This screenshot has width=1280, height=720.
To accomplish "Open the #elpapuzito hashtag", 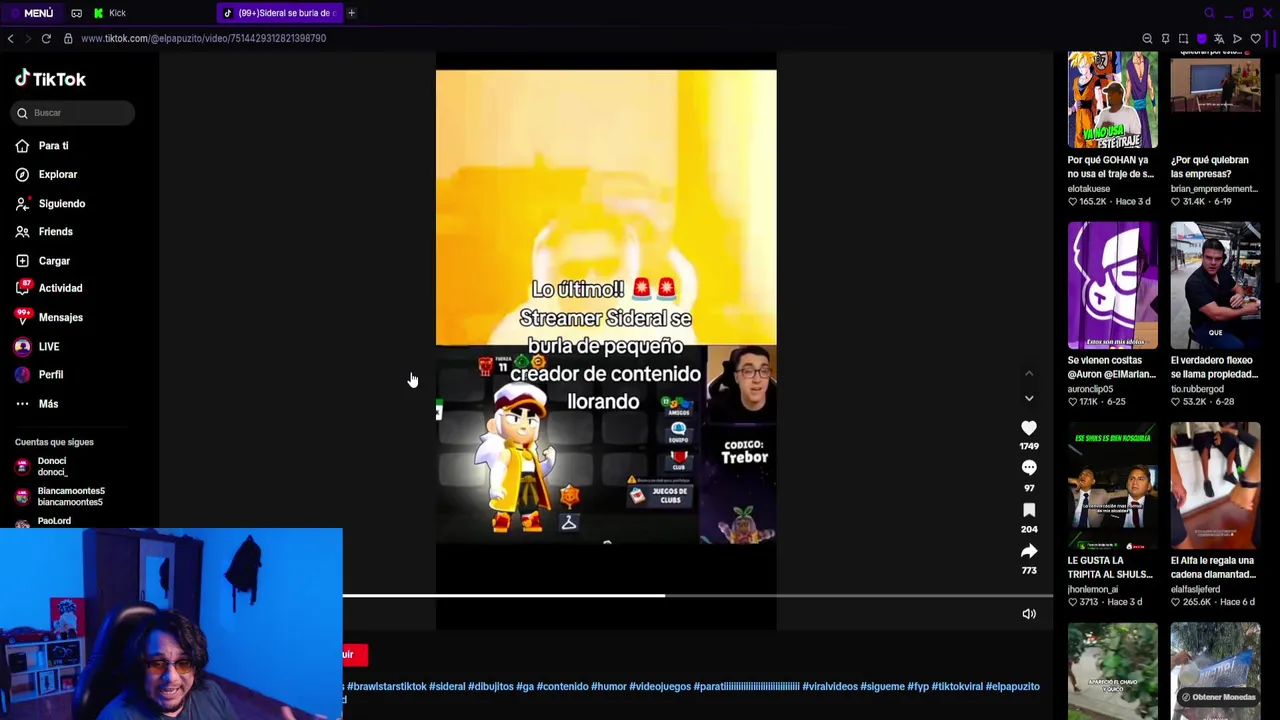I will (1012, 687).
